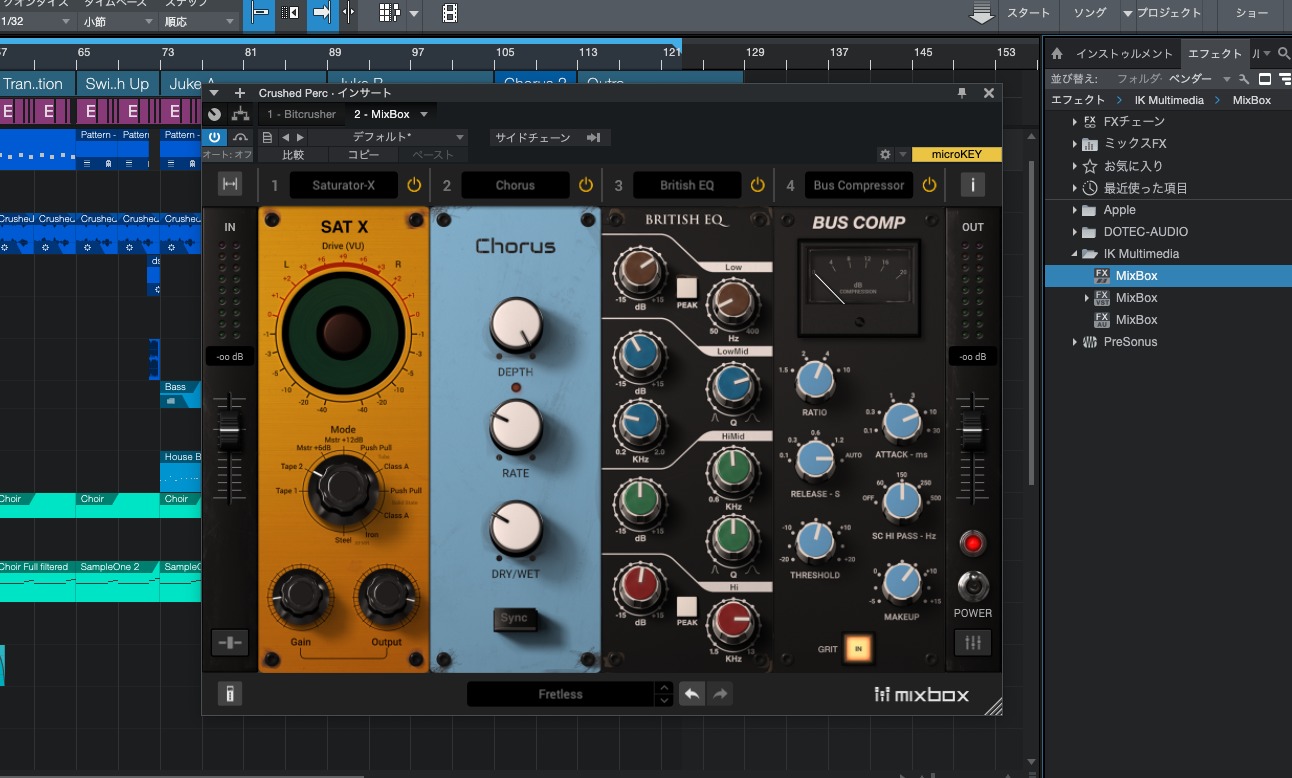The width and height of the screenshot is (1292, 778).
Task: Toggle the Hi band PEAK switch
Action: (x=686, y=606)
